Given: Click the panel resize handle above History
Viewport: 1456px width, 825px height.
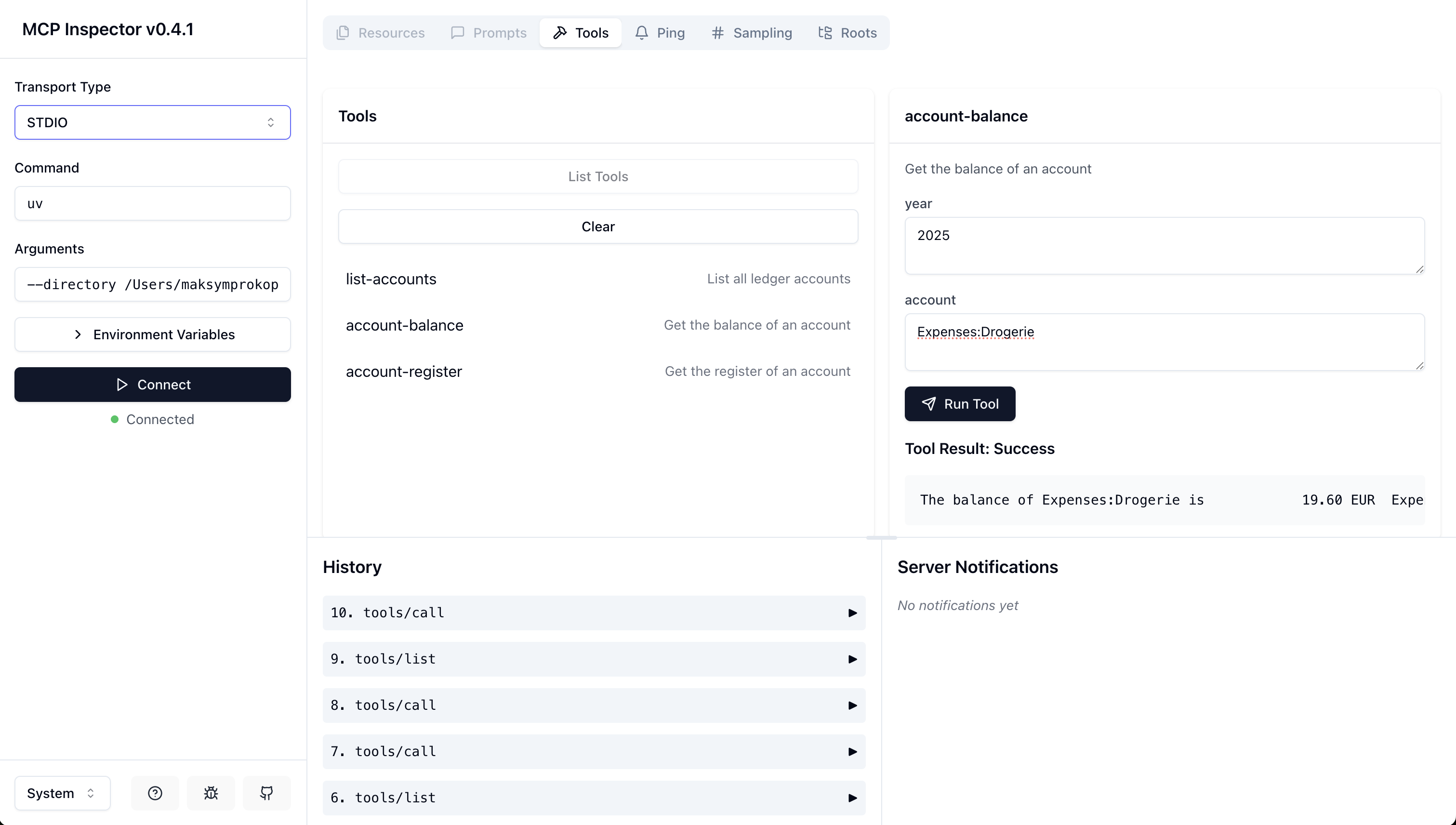Looking at the screenshot, I should coord(881,537).
